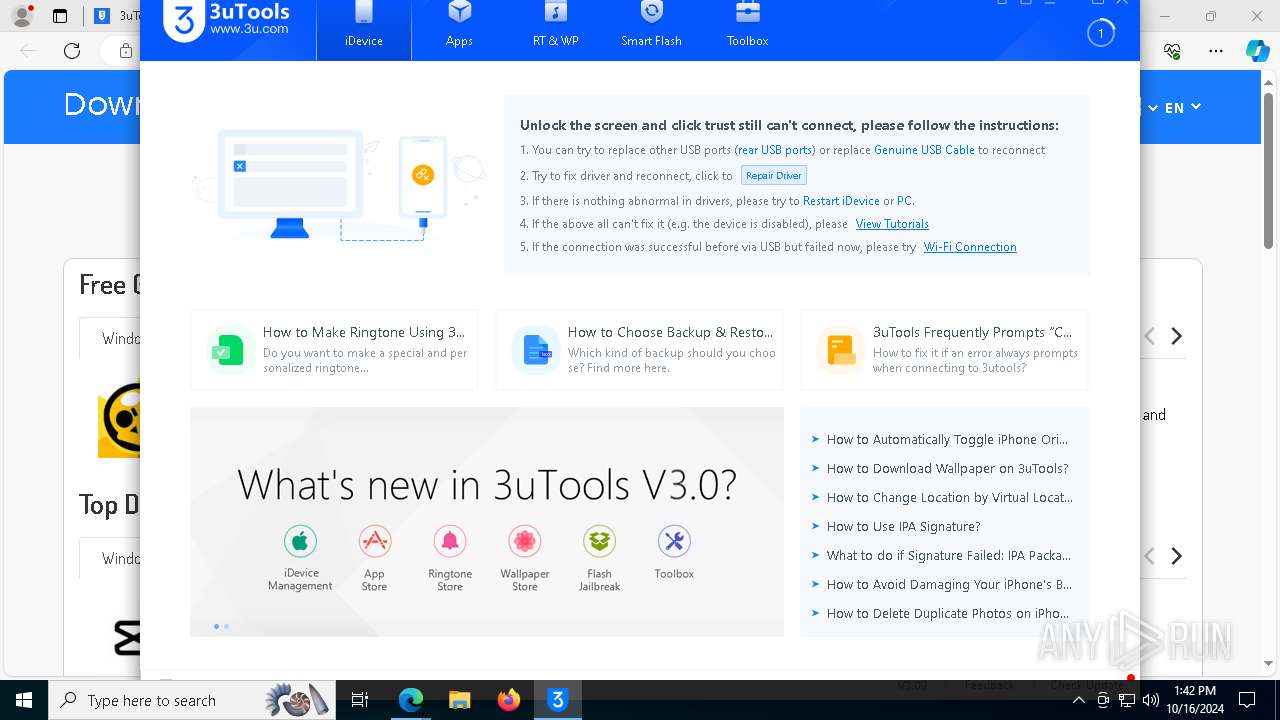
Task: Click the Edge scrollbar down arrow
Action: (1269, 663)
